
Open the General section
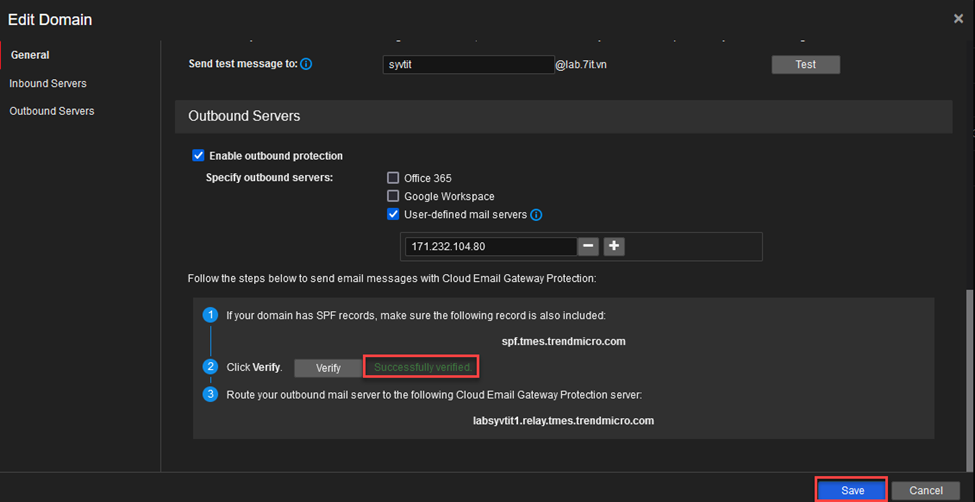point(30,55)
